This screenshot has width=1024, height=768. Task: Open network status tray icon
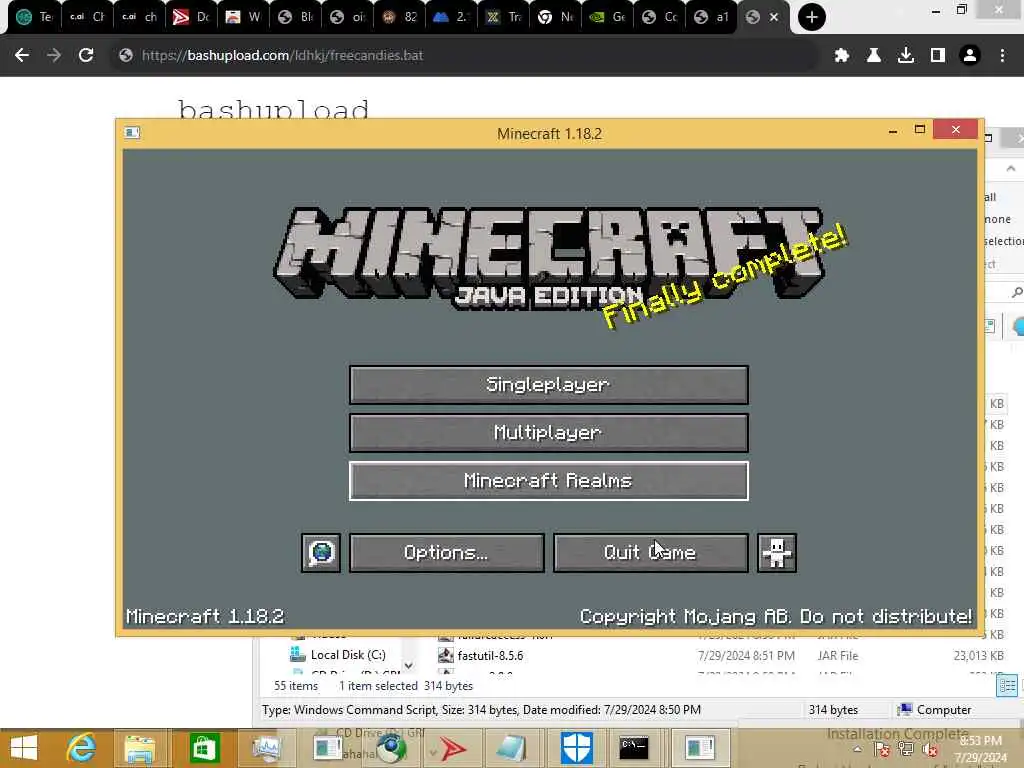point(906,750)
